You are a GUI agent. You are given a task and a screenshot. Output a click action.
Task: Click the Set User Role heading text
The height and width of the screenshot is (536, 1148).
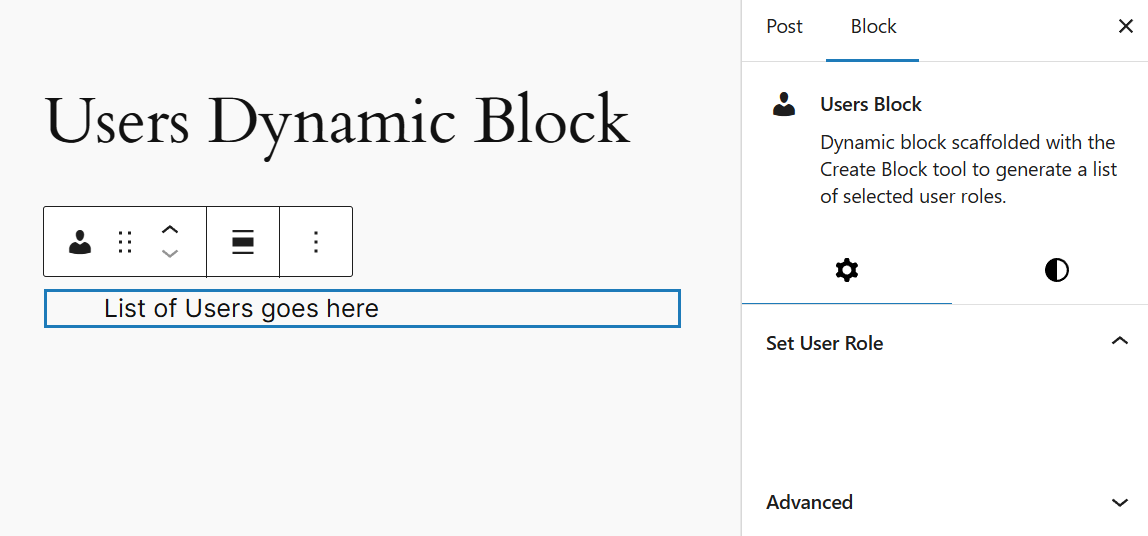825,343
